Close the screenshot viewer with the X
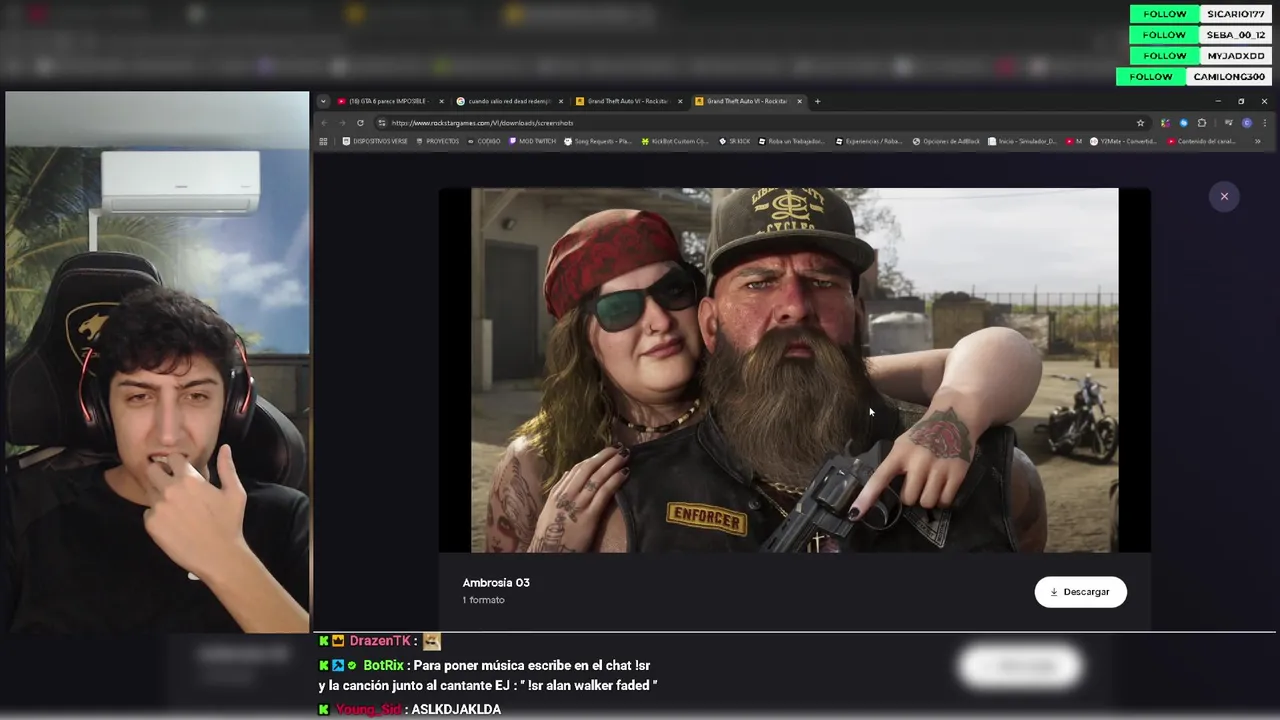1280x720 pixels. click(1224, 196)
